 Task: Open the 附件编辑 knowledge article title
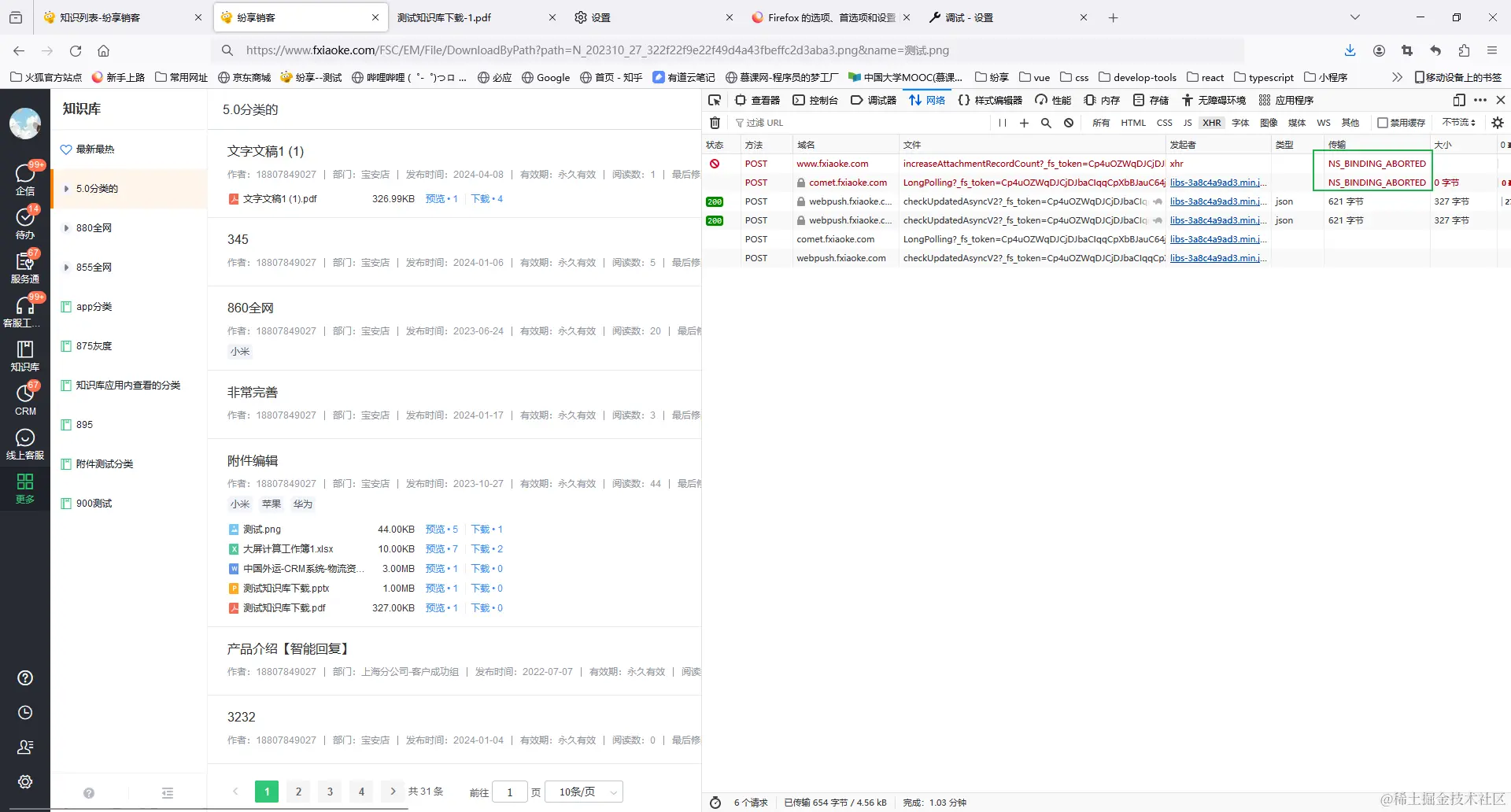pos(253,461)
